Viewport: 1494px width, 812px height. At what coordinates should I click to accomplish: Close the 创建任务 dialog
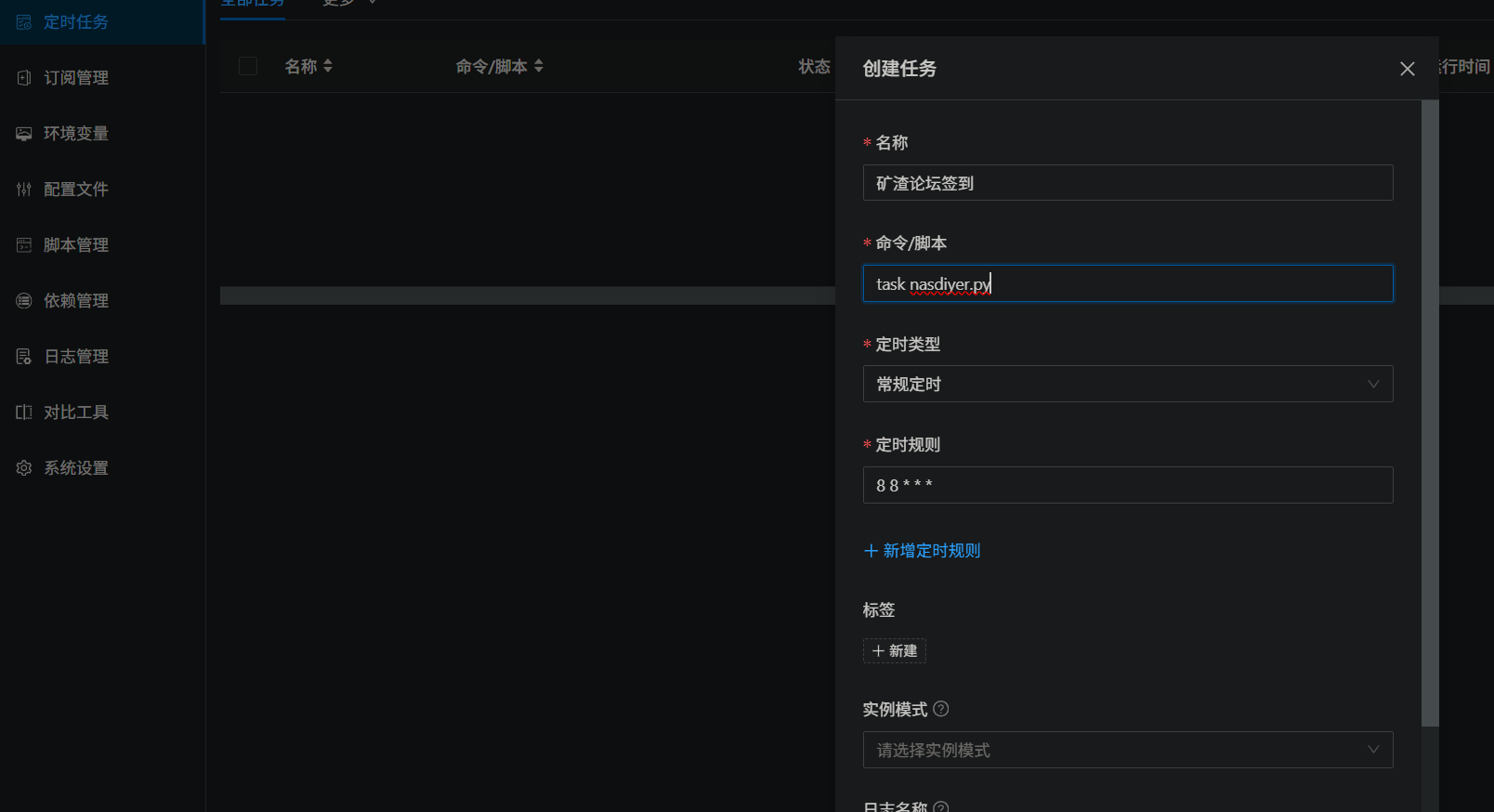point(1407,69)
